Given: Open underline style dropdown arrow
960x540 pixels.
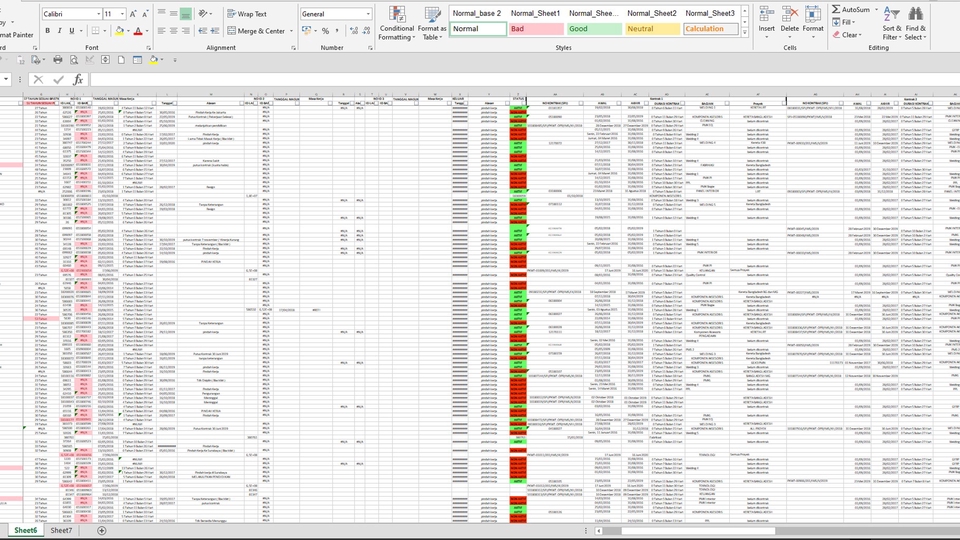Looking at the screenshot, I should pos(80,31).
